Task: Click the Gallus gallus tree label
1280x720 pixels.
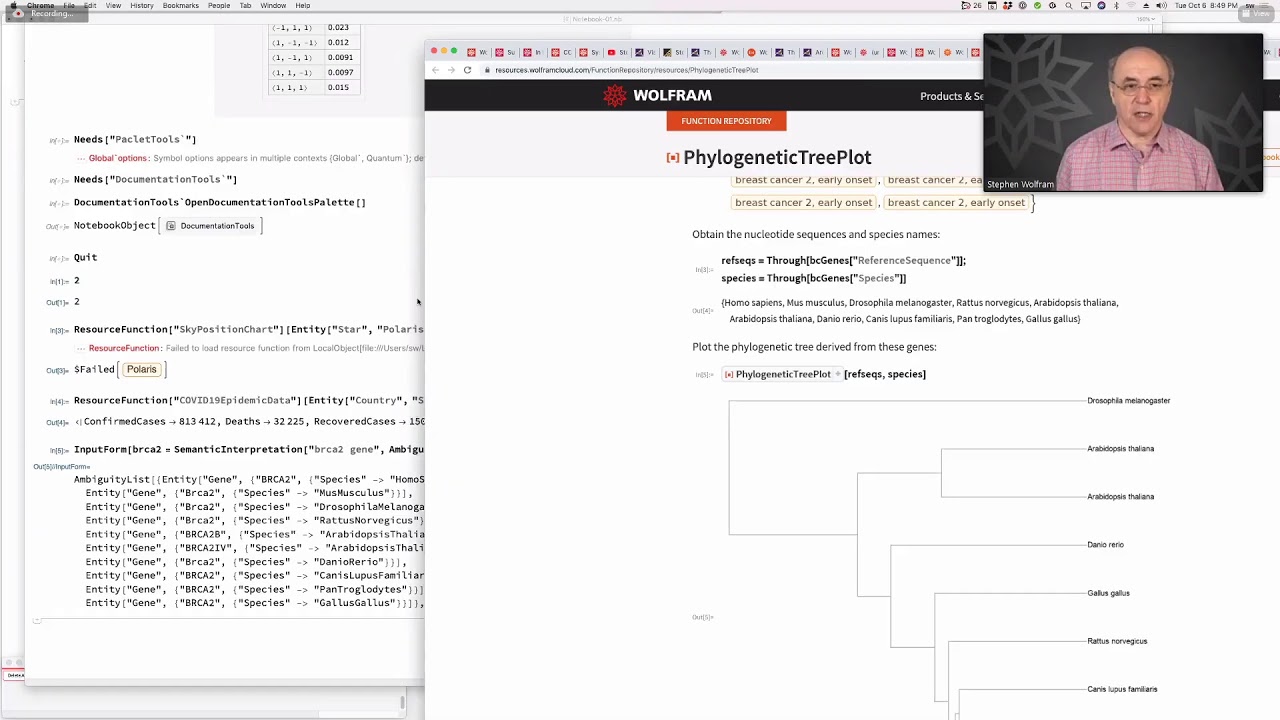Action: [1108, 593]
